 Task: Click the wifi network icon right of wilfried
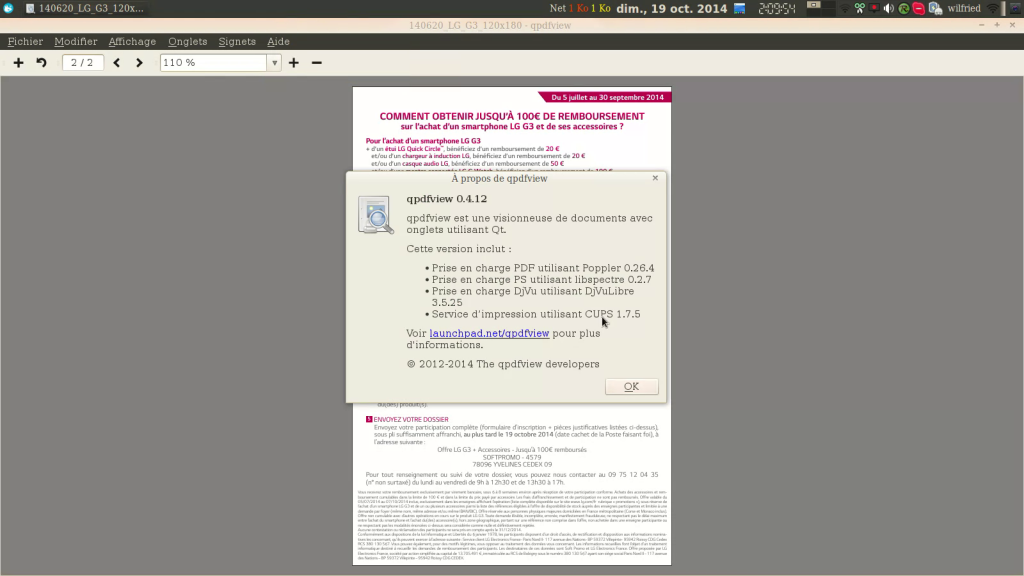click(993, 8)
